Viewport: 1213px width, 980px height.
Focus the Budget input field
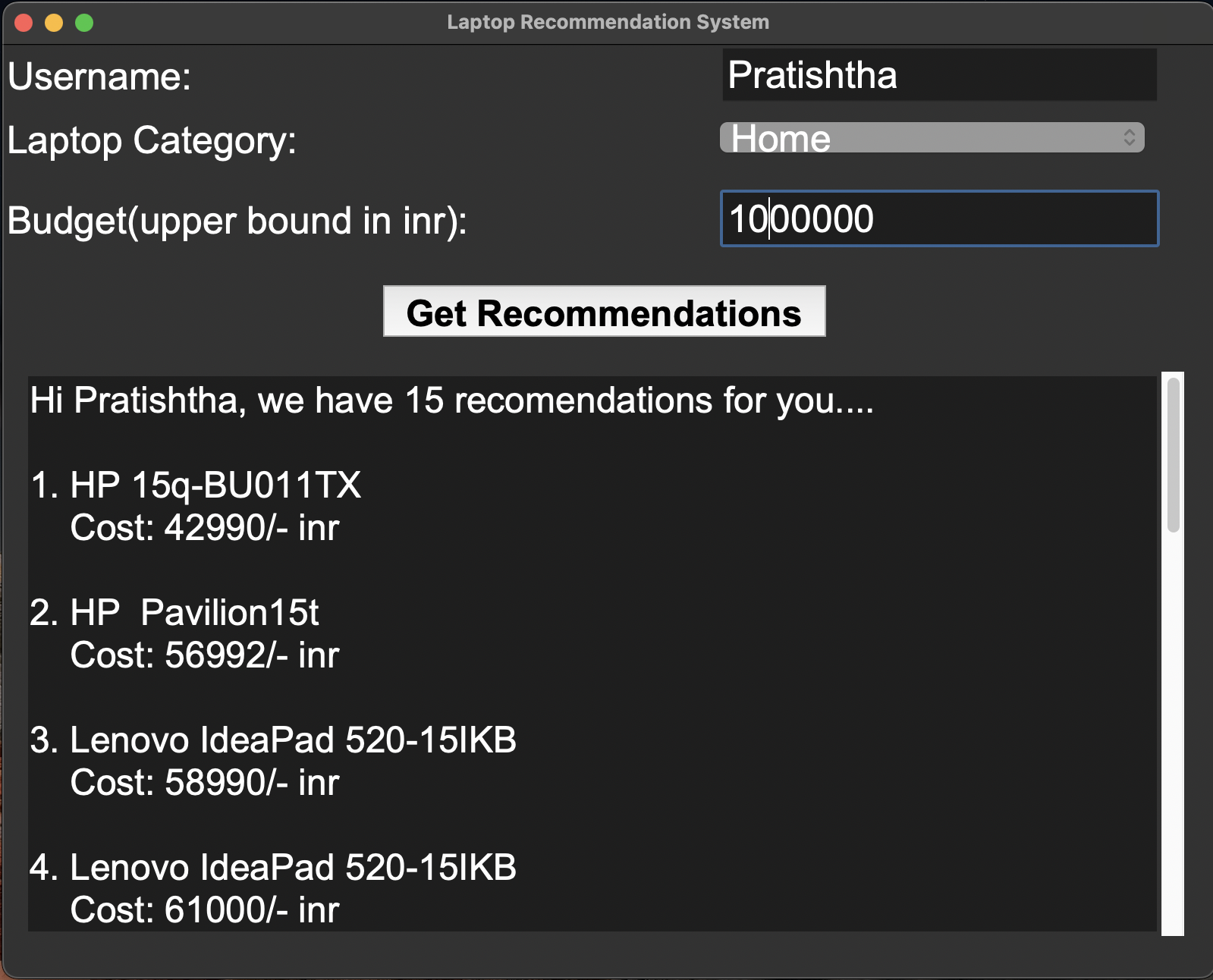point(939,218)
